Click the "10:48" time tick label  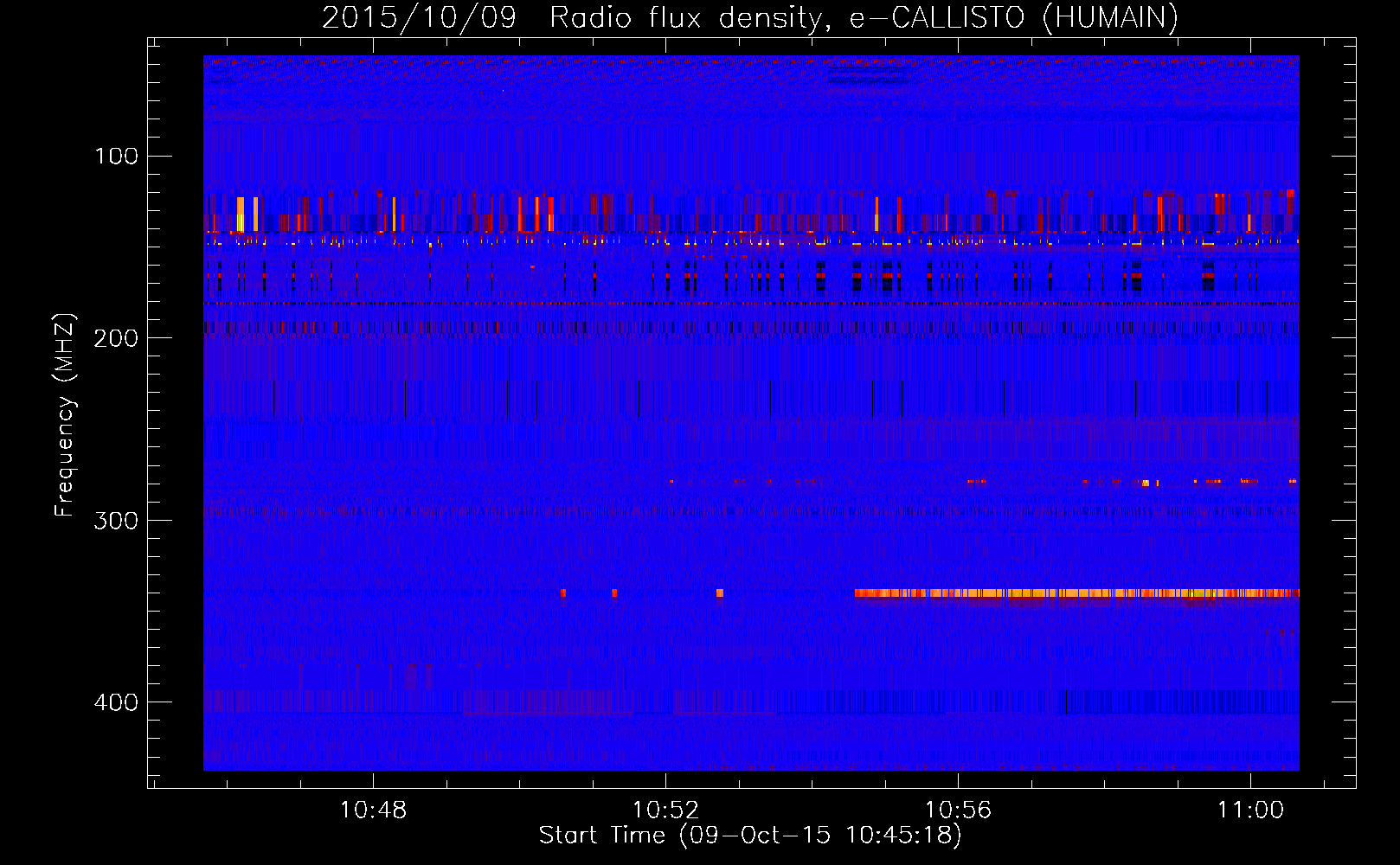point(373,811)
